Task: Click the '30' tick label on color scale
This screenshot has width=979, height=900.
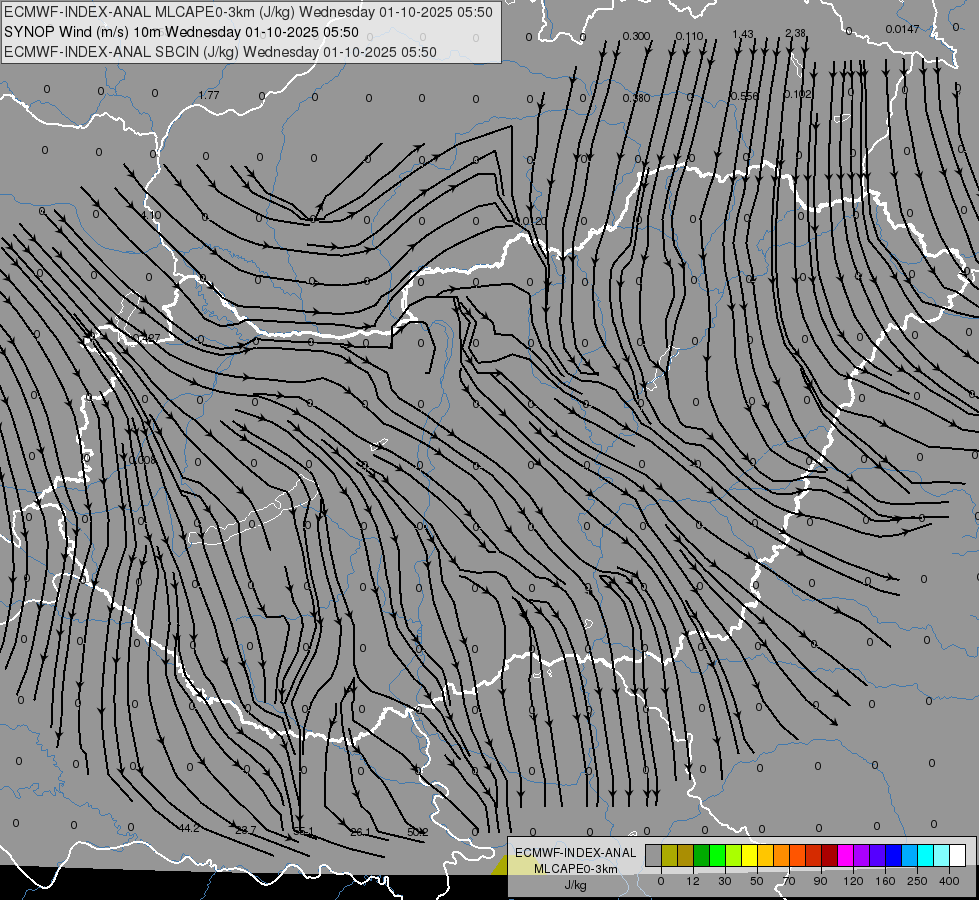Action: click(x=724, y=881)
